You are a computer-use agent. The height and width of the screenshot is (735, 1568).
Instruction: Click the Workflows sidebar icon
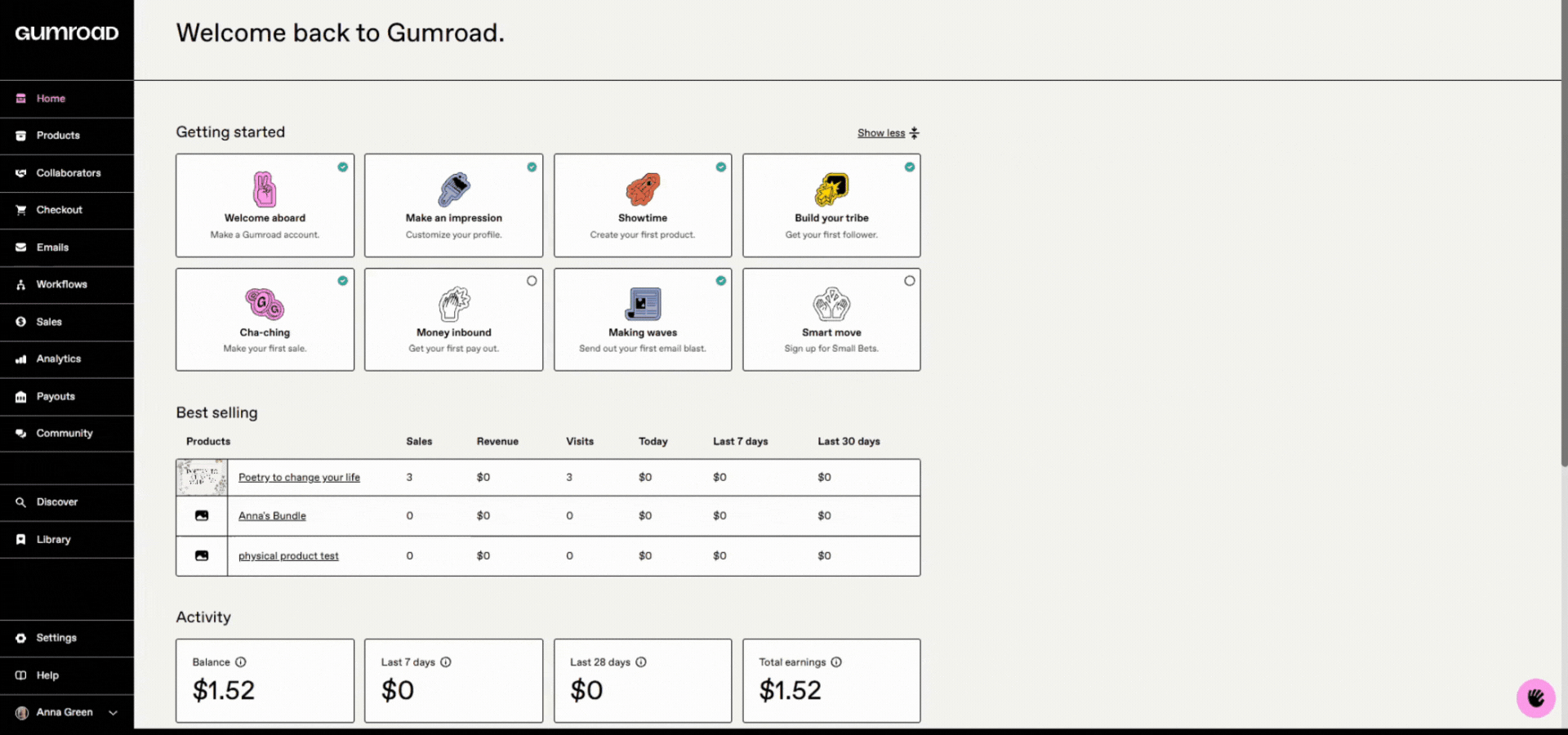(21, 285)
